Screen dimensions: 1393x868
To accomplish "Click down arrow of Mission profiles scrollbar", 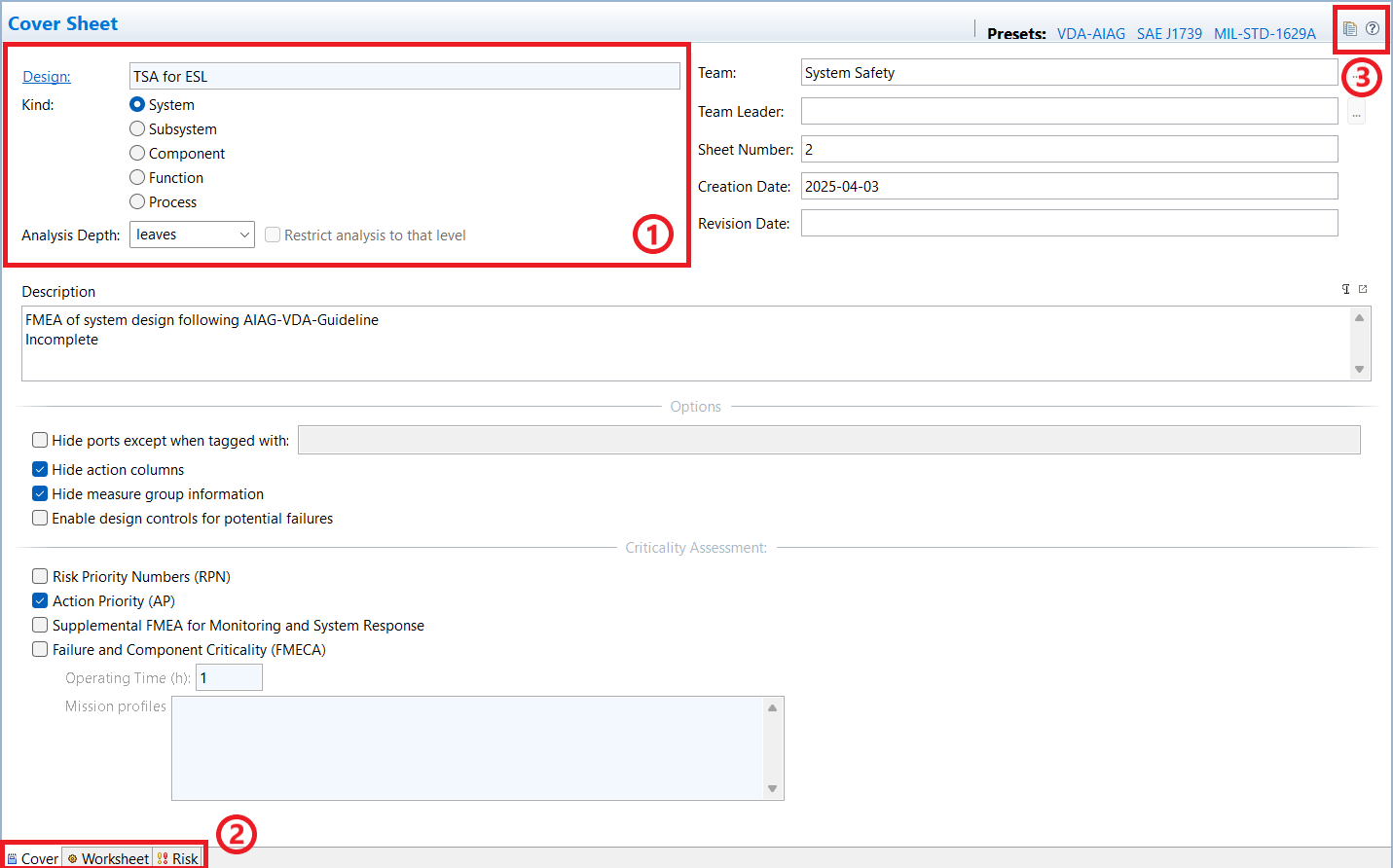I will [x=772, y=789].
